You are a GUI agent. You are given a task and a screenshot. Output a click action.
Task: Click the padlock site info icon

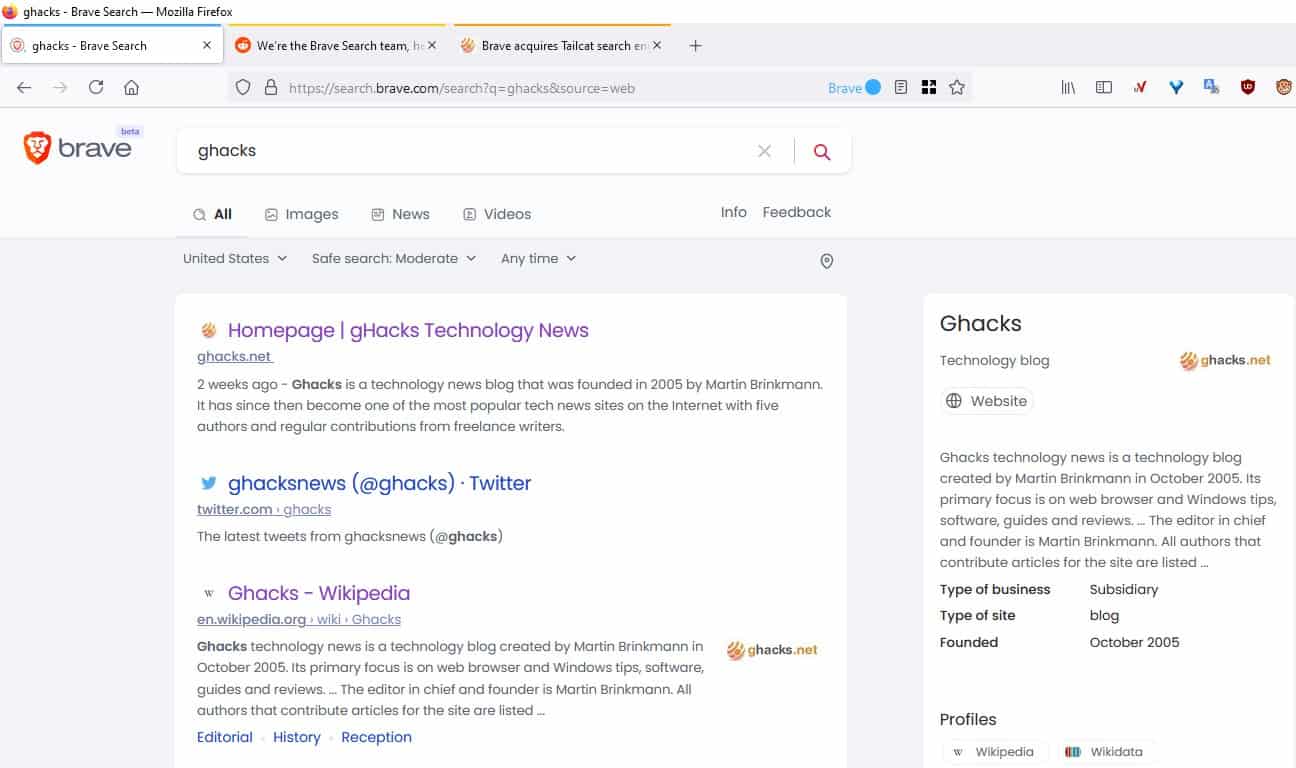point(270,88)
